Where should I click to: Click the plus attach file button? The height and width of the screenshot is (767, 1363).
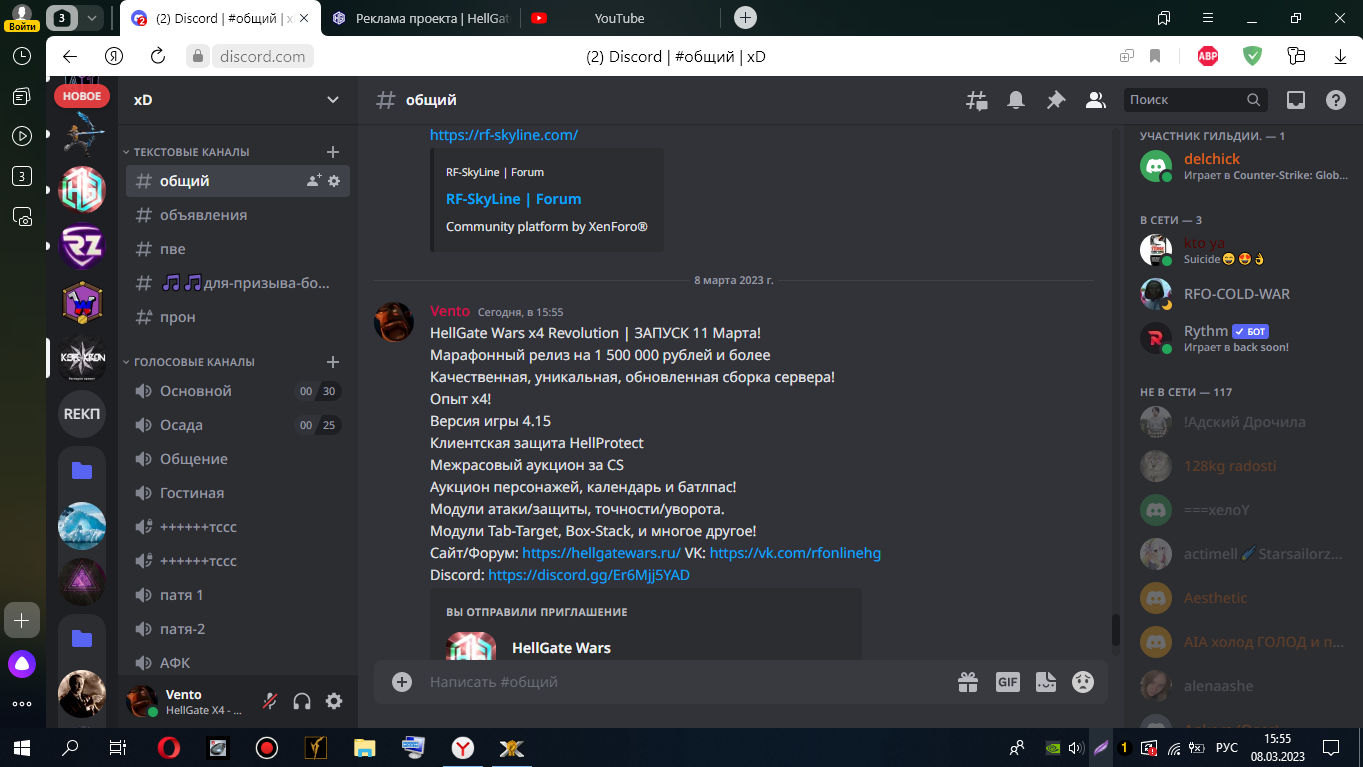[402, 682]
